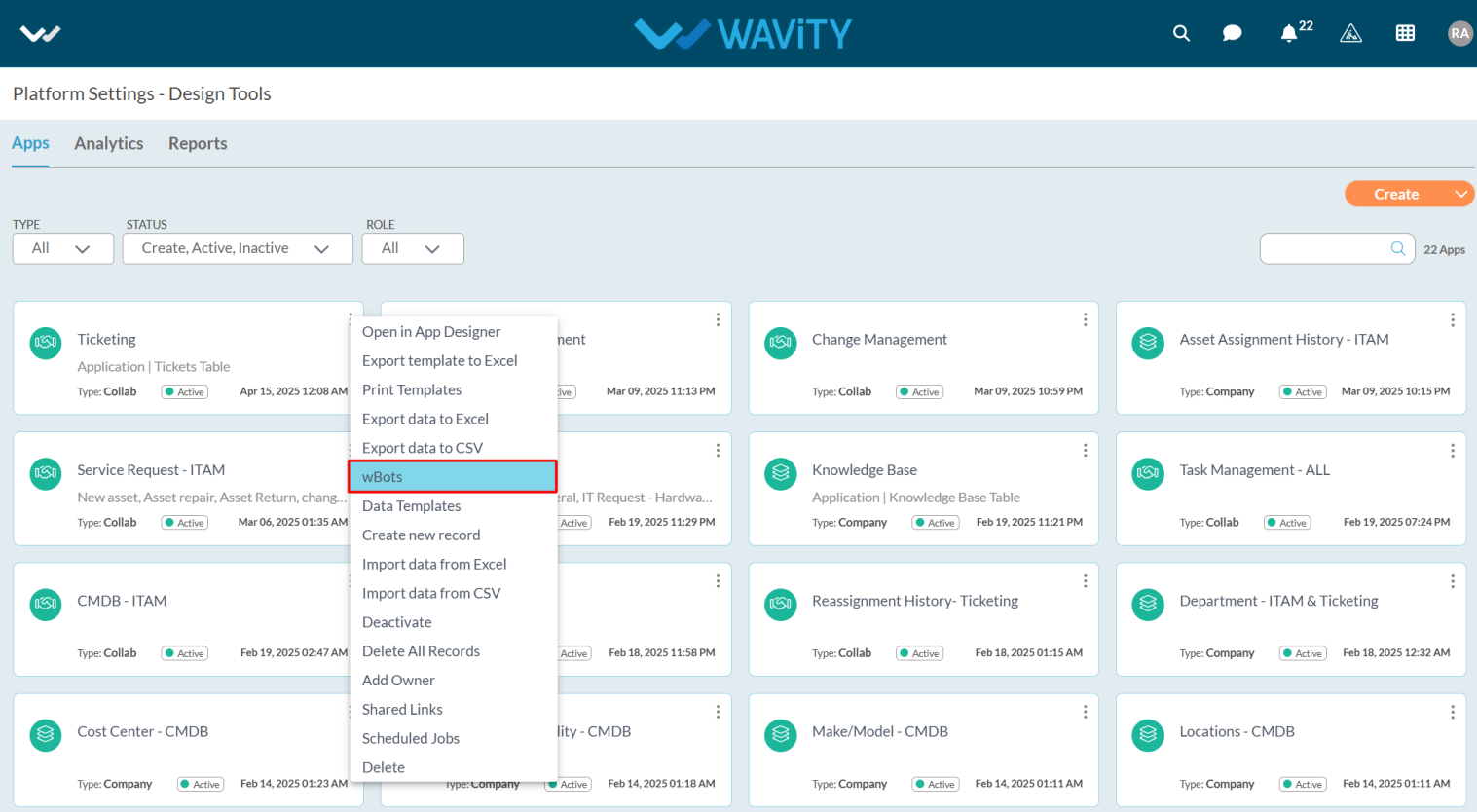
Task: Click the Department - ITAM & Ticketing icon
Action: point(1148,604)
